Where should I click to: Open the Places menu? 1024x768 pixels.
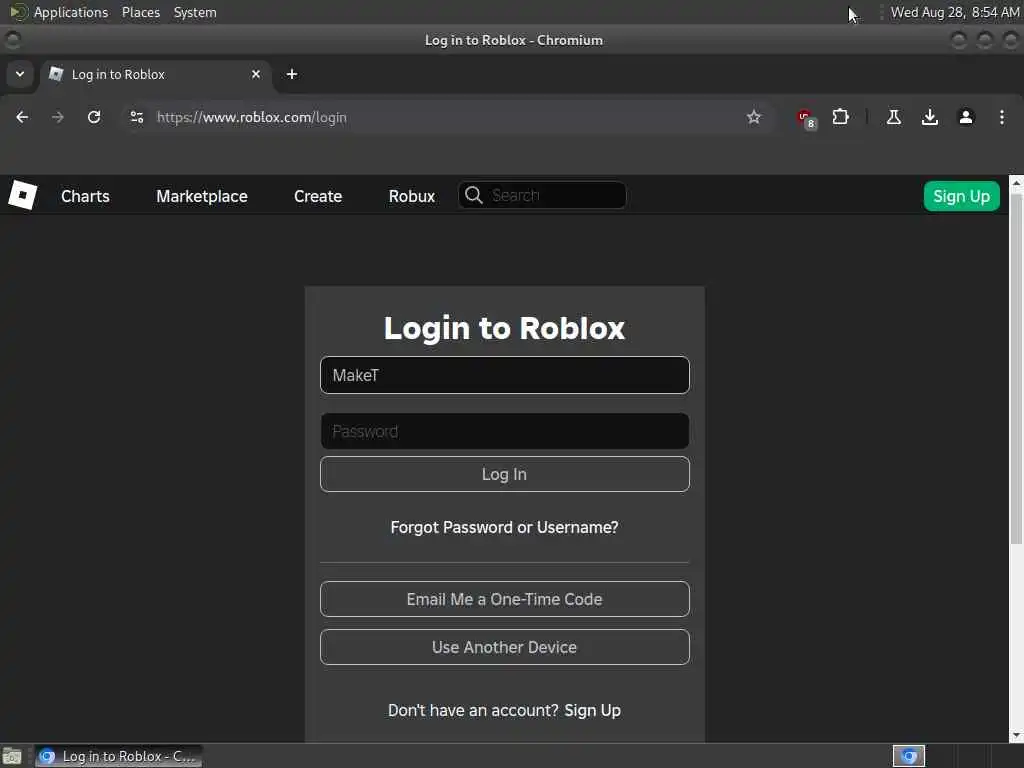coord(141,12)
